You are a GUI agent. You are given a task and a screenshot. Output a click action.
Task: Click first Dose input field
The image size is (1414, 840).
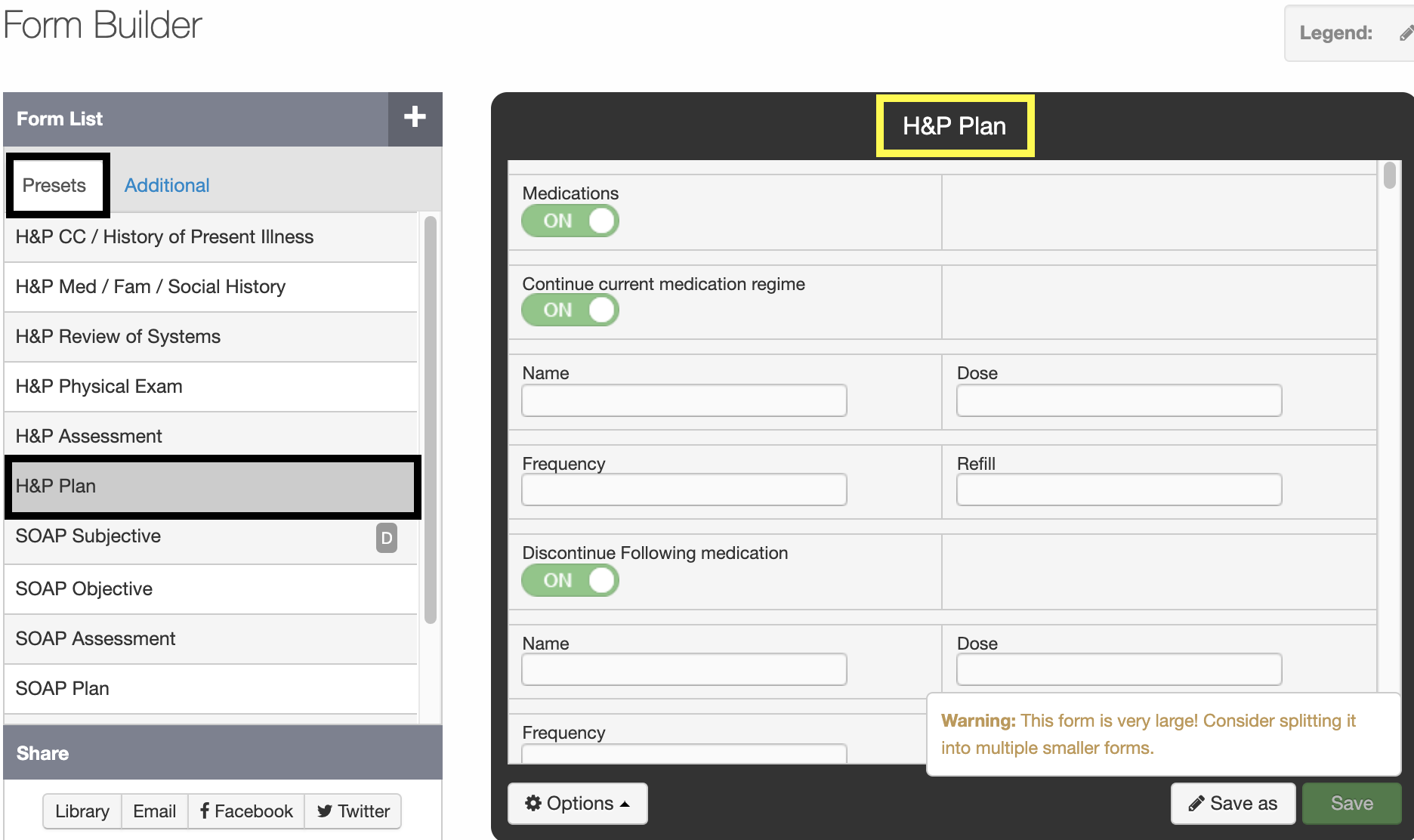pyautogui.click(x=1119, y=400)
